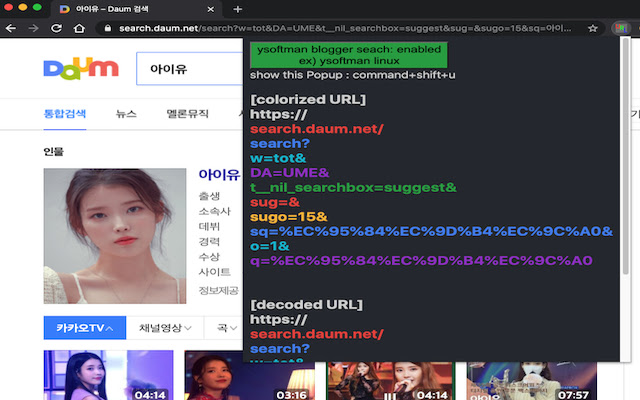This screenshot has width=640, height=400.
Task: Select the 아이유 – Daum 검색 browser tab
Action: (x=137, y=9)
